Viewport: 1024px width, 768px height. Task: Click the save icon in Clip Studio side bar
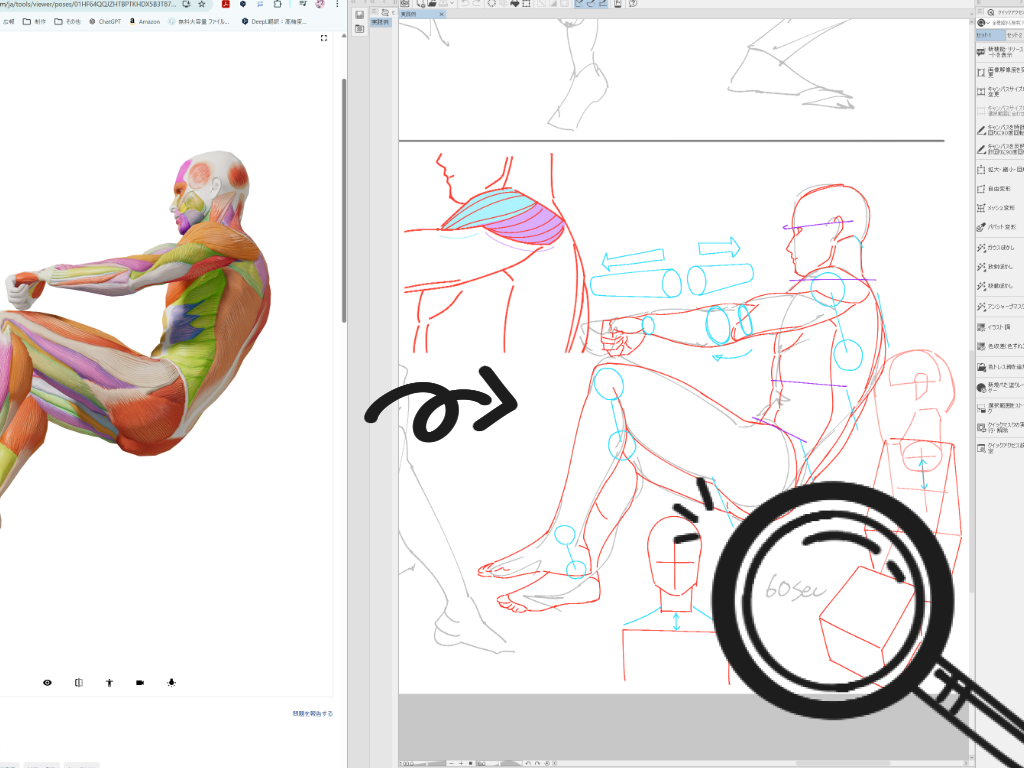359,14
